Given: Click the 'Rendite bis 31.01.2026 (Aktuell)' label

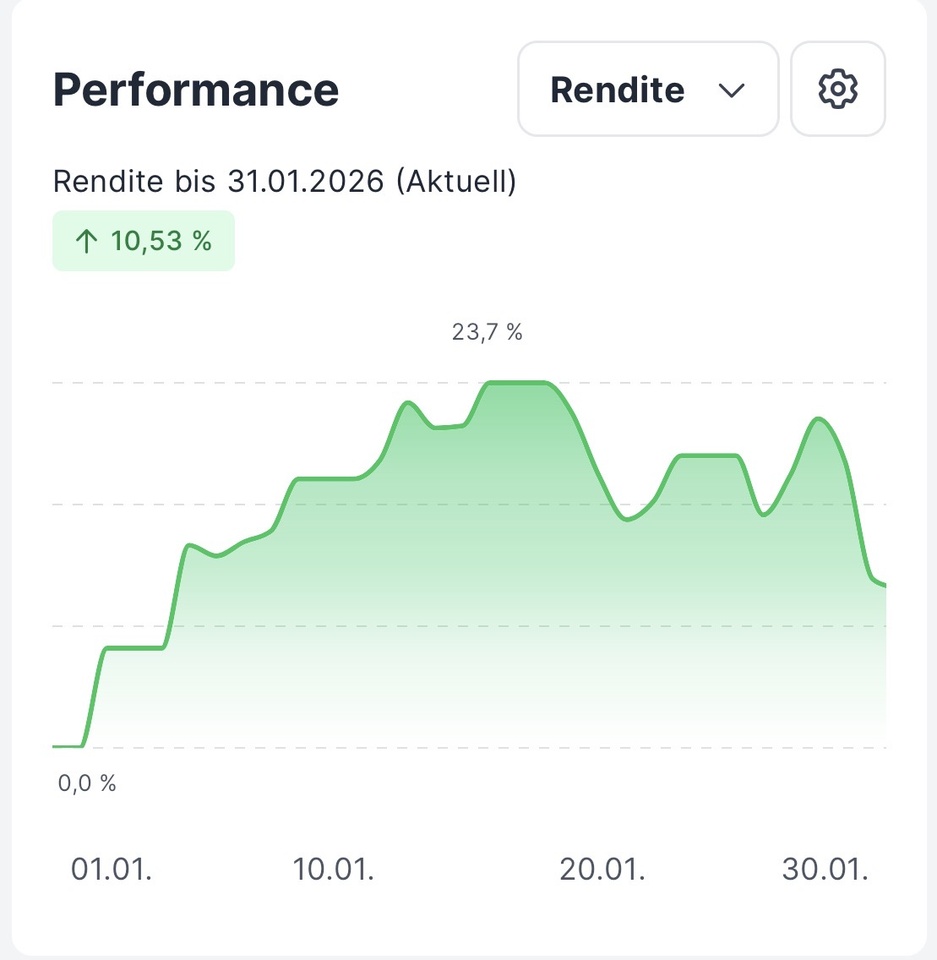Looking at the screenshot, I should pyautogui.click(x=284, y=183).
